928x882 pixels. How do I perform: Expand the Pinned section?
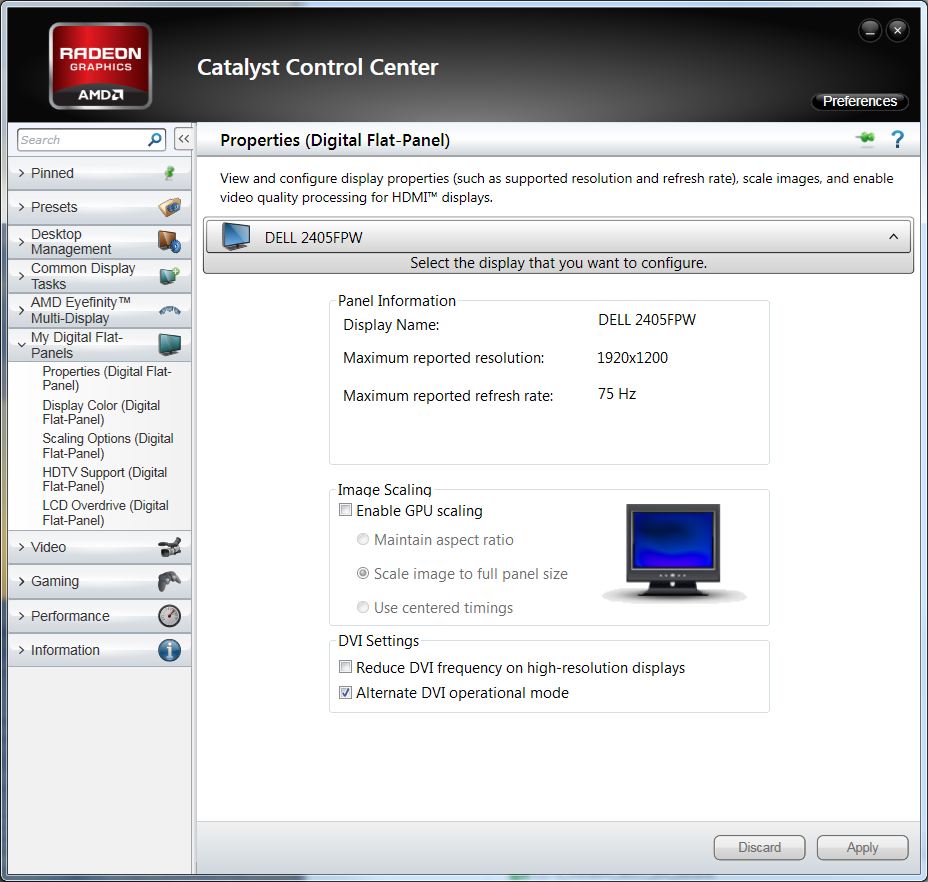(99, 173)
